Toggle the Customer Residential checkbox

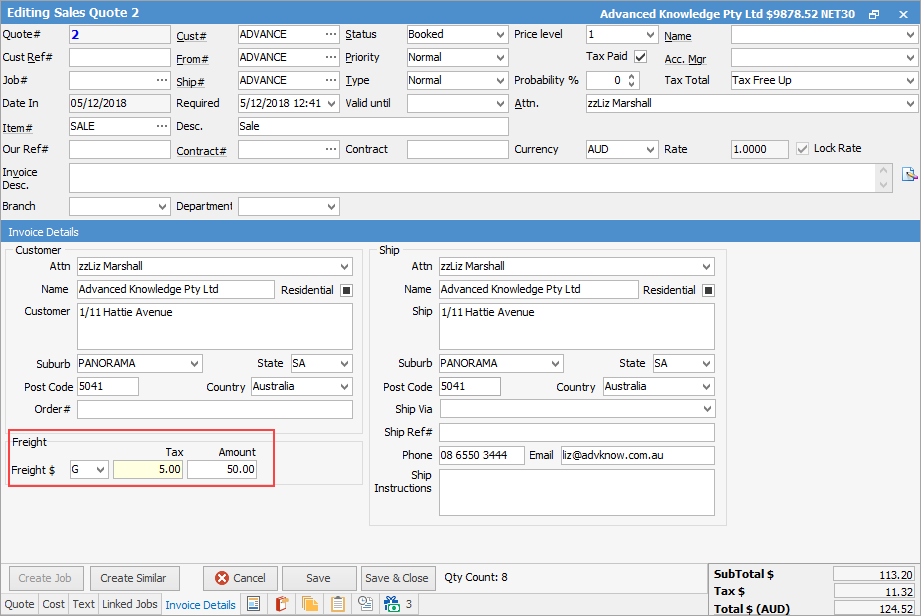click(346, 290)
